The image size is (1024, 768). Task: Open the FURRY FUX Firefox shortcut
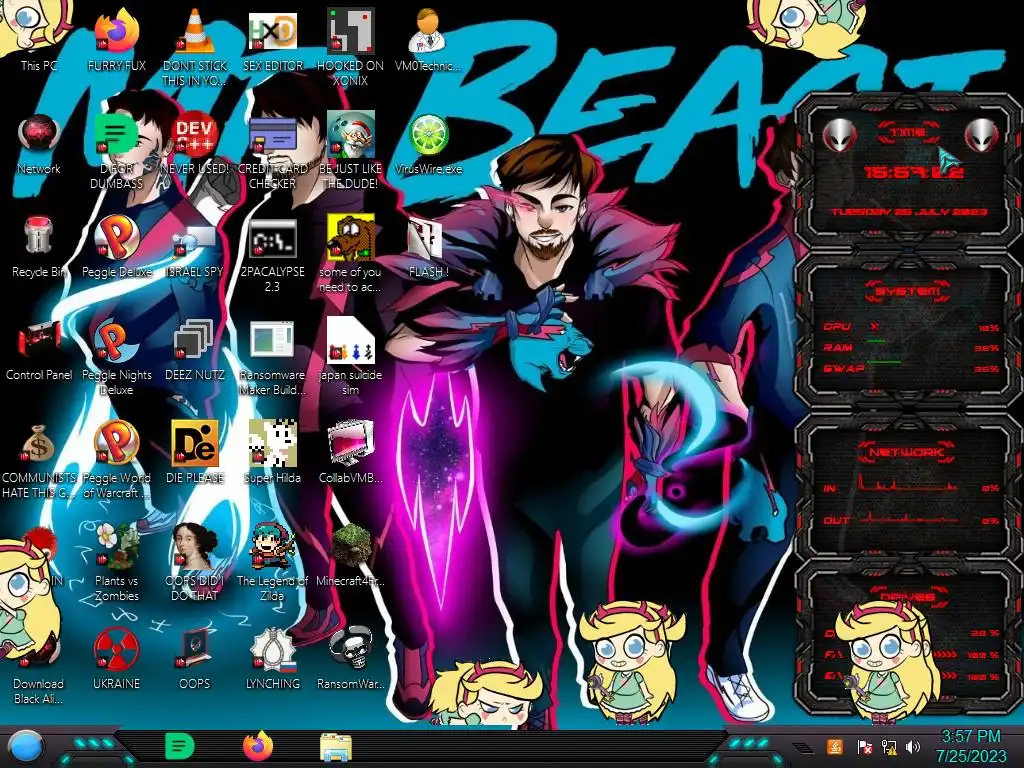[116, 39]
